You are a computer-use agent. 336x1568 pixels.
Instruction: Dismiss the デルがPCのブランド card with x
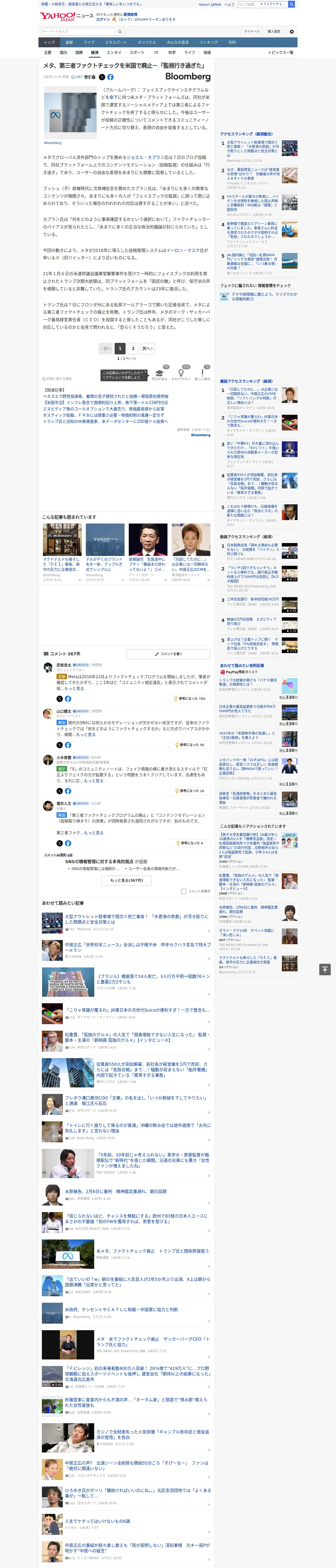[x=122, y=580]
